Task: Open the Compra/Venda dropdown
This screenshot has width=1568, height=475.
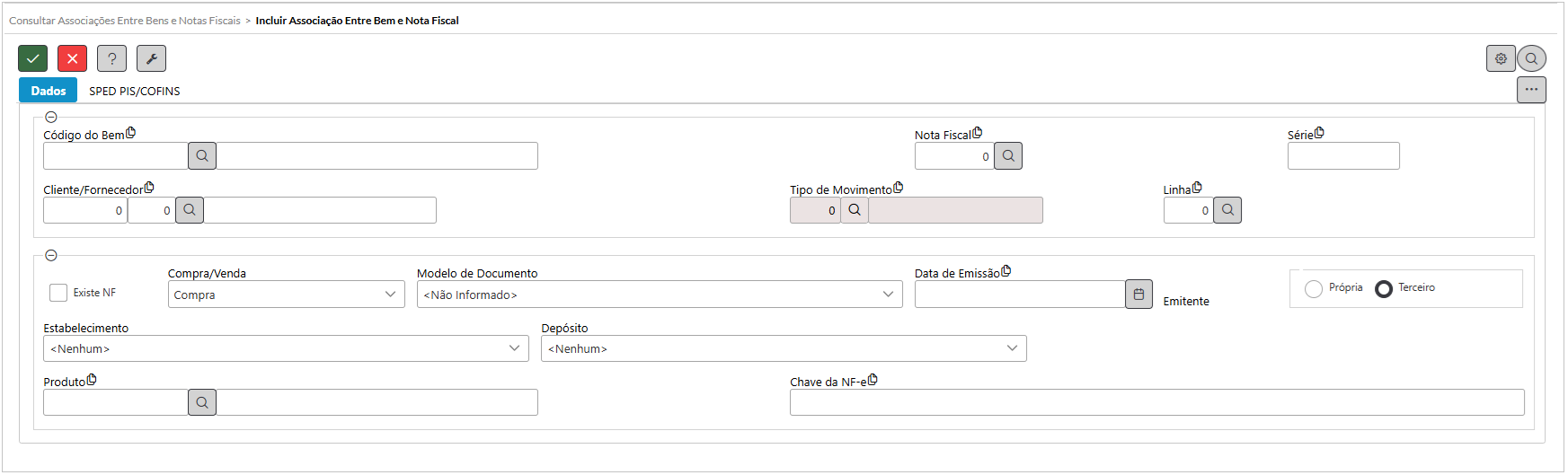Action: (x=286, y=295)
